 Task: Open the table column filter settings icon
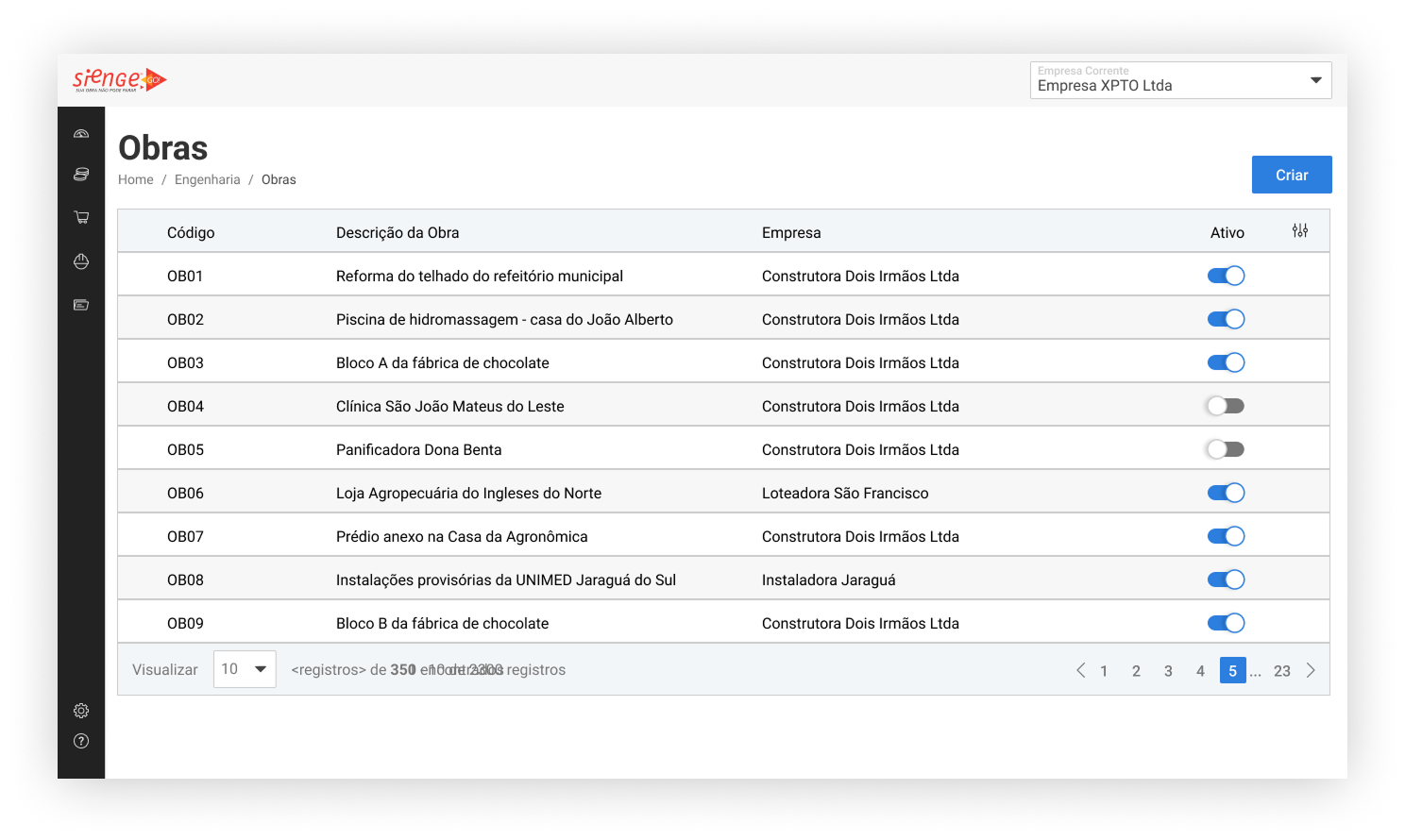pyautogui.click(x=1300, y=231)
